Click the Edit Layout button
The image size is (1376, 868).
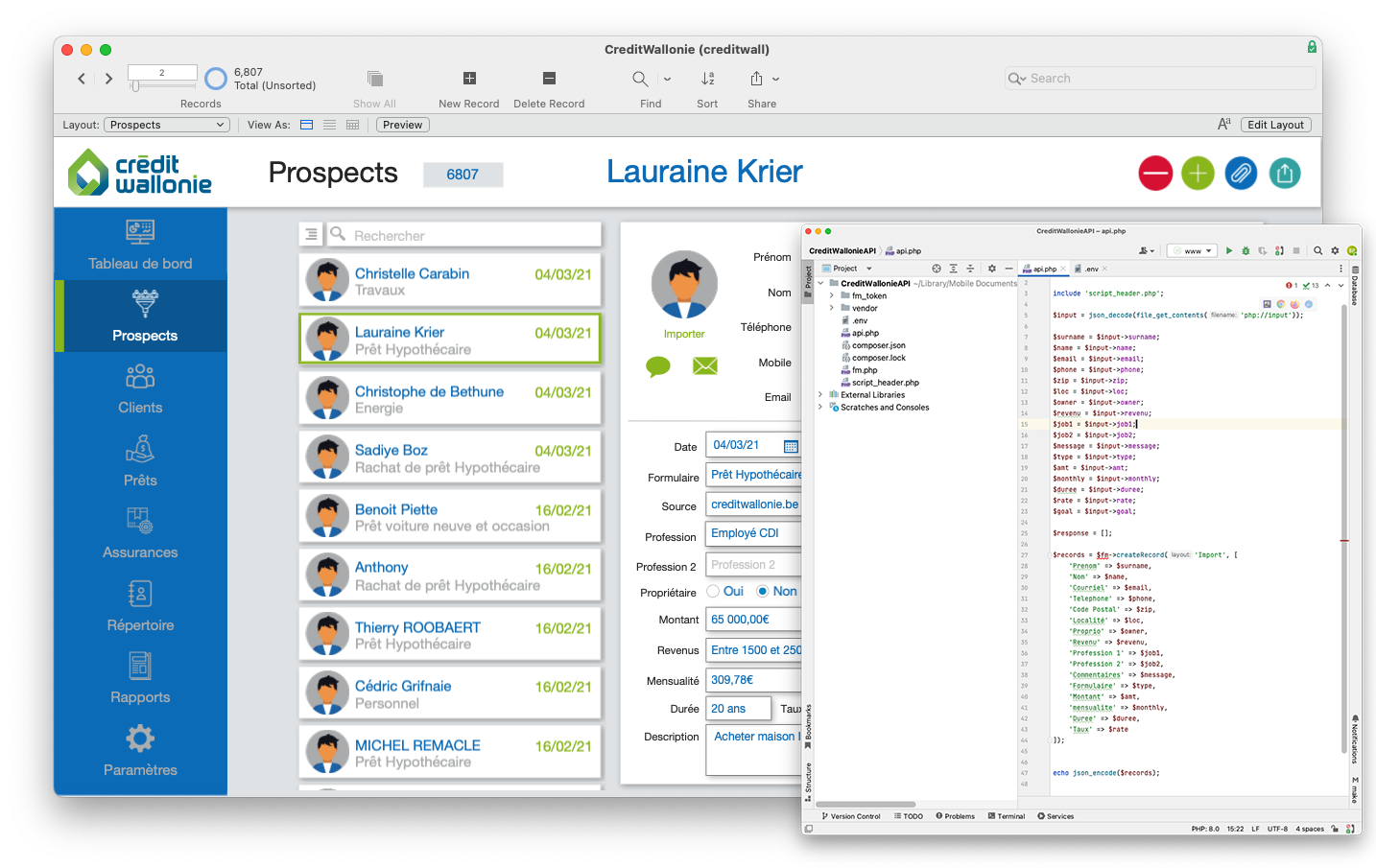tap(1275, 125)
